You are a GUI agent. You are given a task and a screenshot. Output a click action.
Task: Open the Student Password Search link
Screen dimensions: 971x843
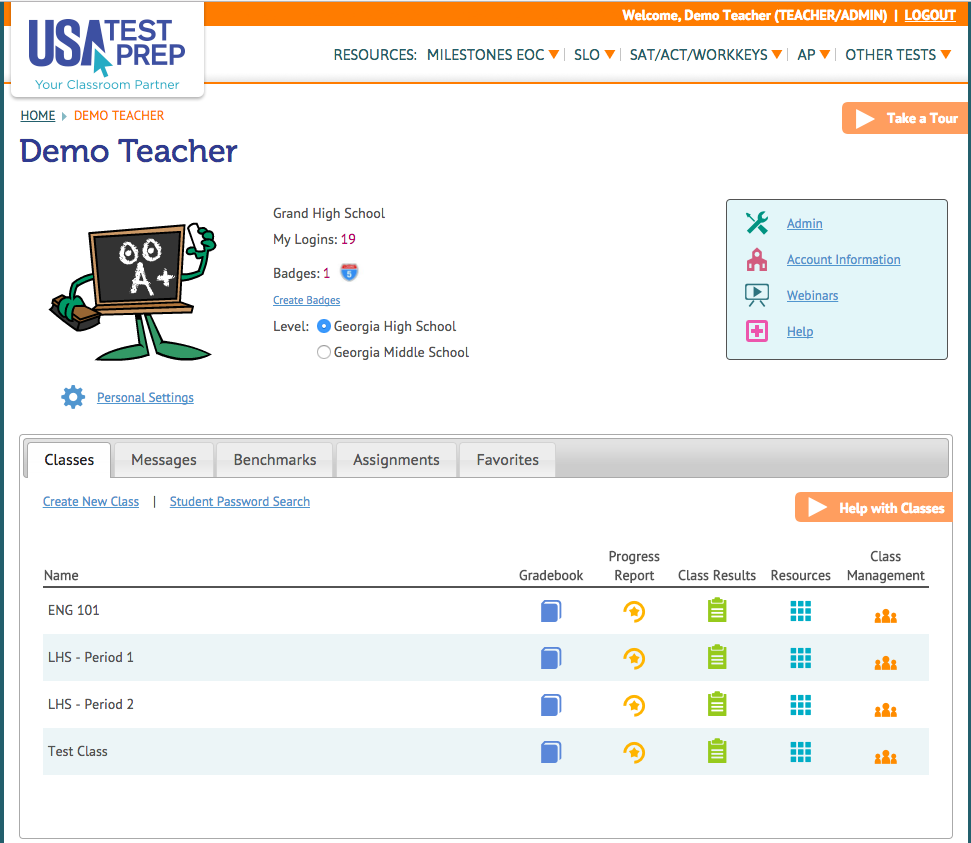(240, 502)
